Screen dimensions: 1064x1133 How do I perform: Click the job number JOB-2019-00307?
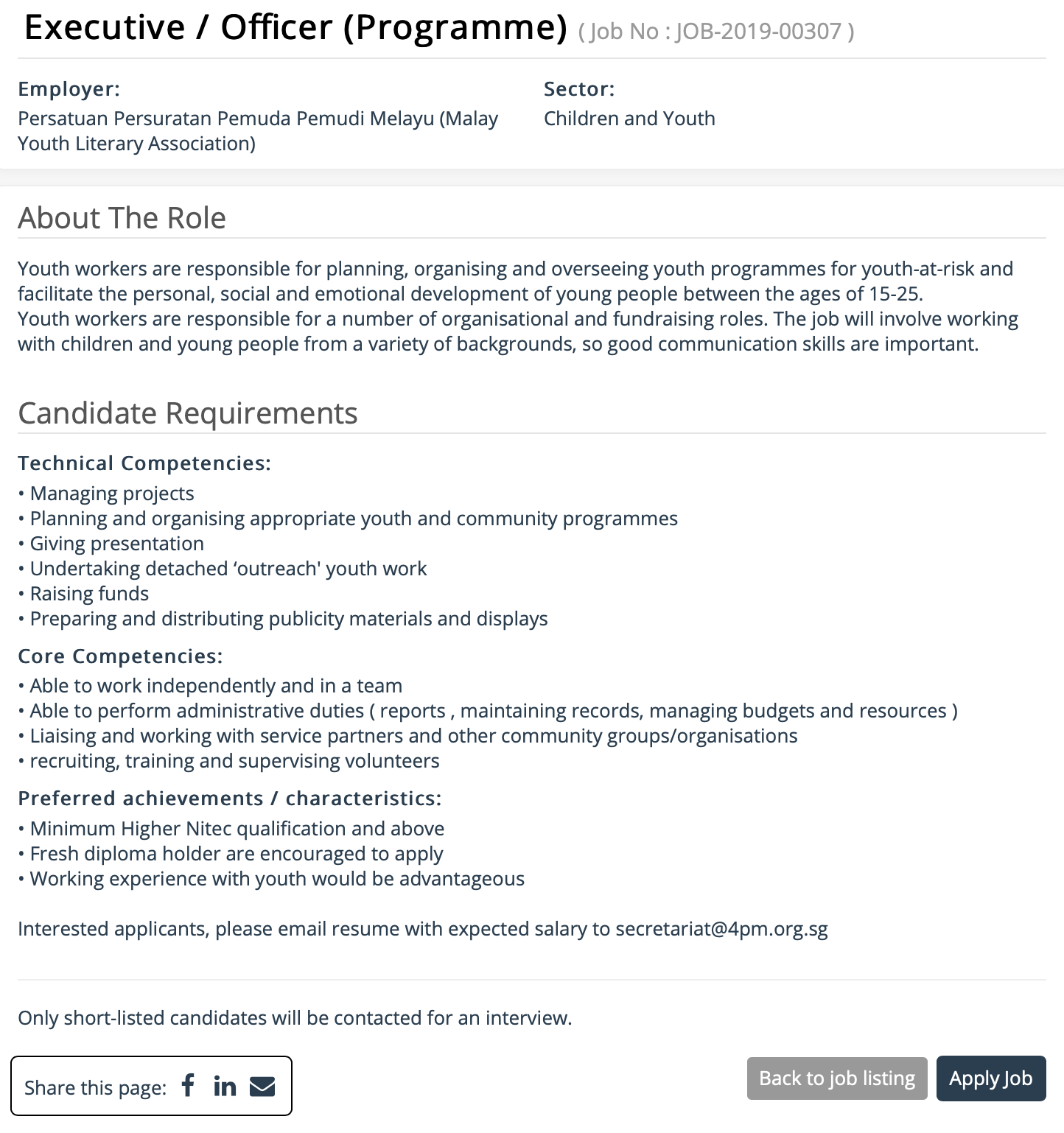point(759,31)
